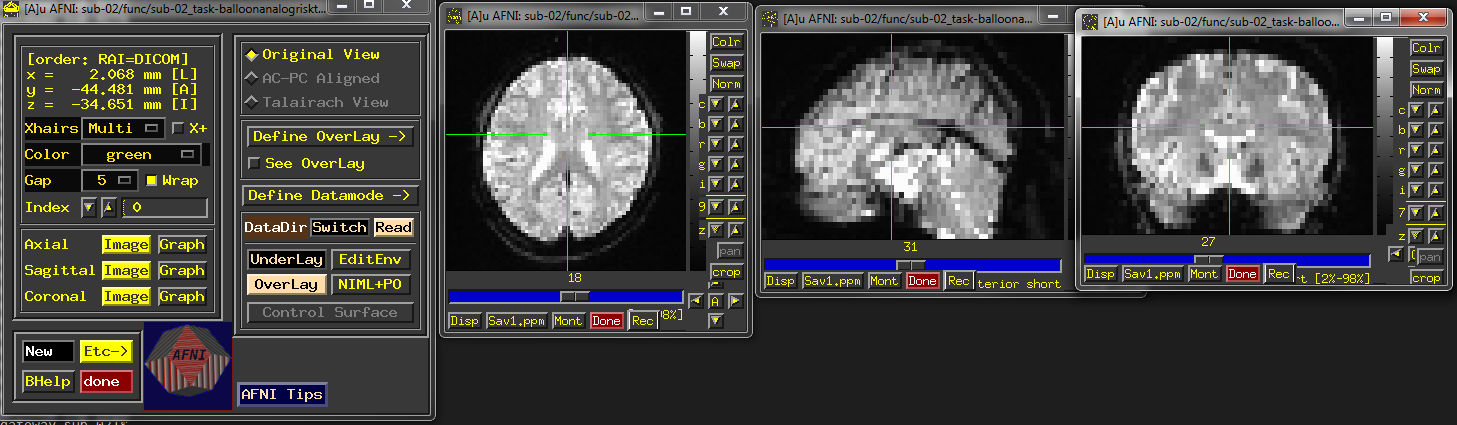
Task: Click the sagittal slice slider
Action: 912,265
